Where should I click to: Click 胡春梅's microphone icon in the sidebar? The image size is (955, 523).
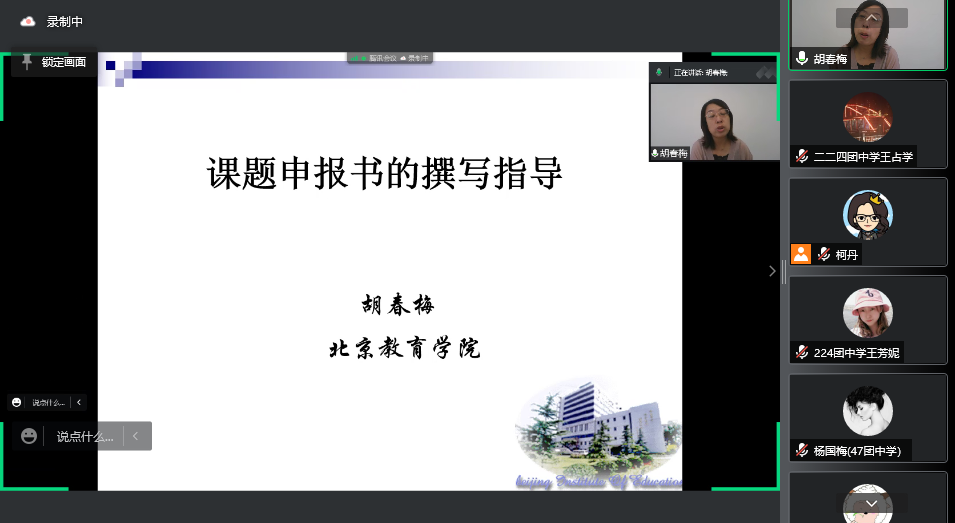click(802, 58)
